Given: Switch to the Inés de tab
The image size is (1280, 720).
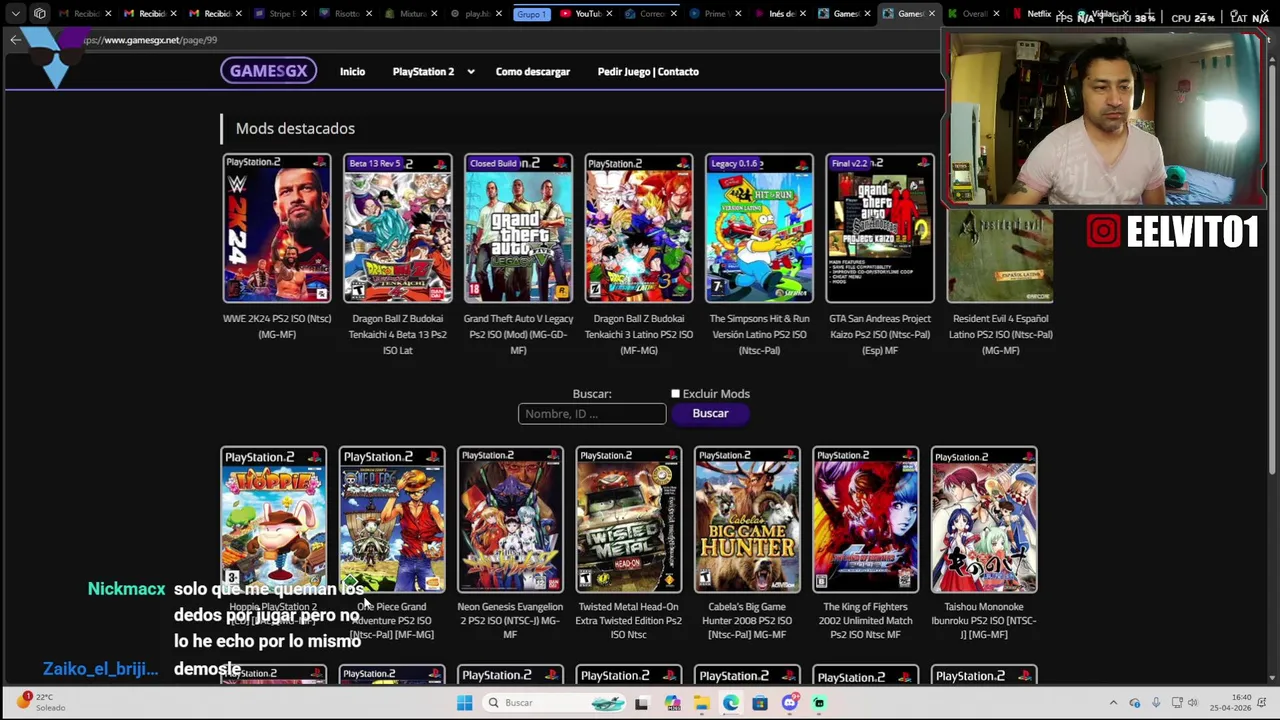Looking at the screenshot, I should (781, 14).
